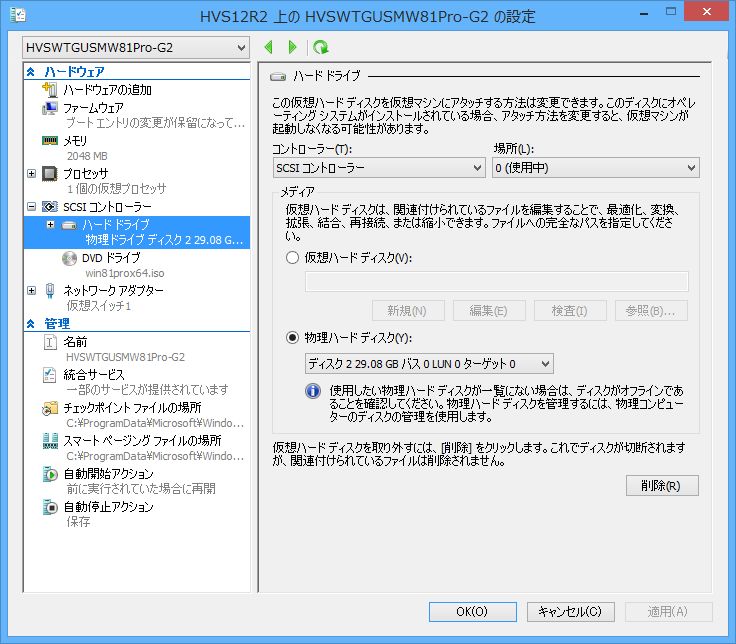Open the HVSWTGUSMW81Pro-G2 virtual machine dropdown

(x=135, y=47)
